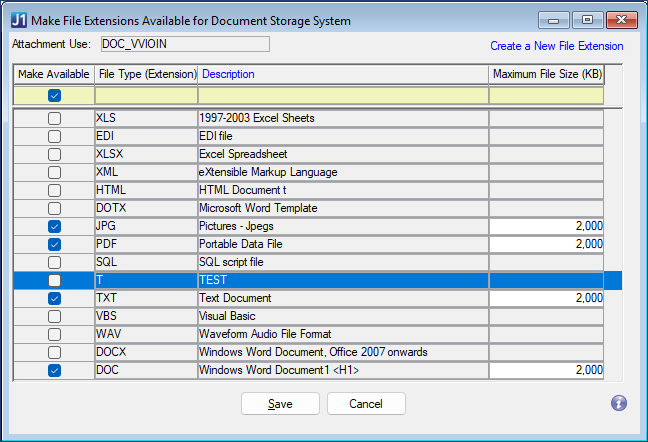Screen dimensions: 648x442
Task: Click the WAV file type cell
Action: 146,334
